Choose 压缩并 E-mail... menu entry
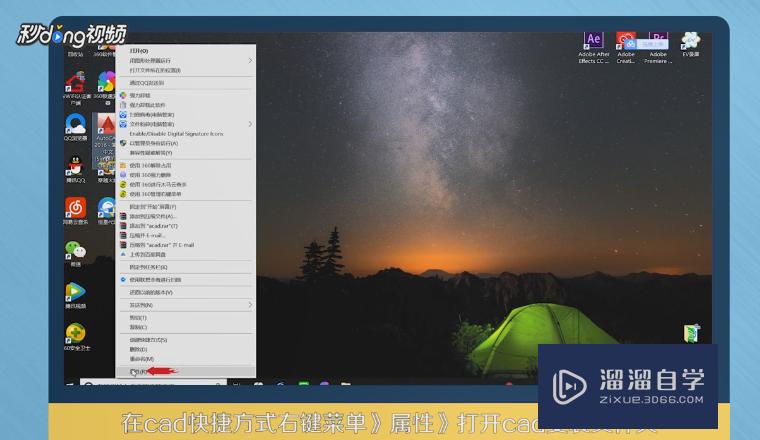The image size is (760, 440). (x=186, y=236)
